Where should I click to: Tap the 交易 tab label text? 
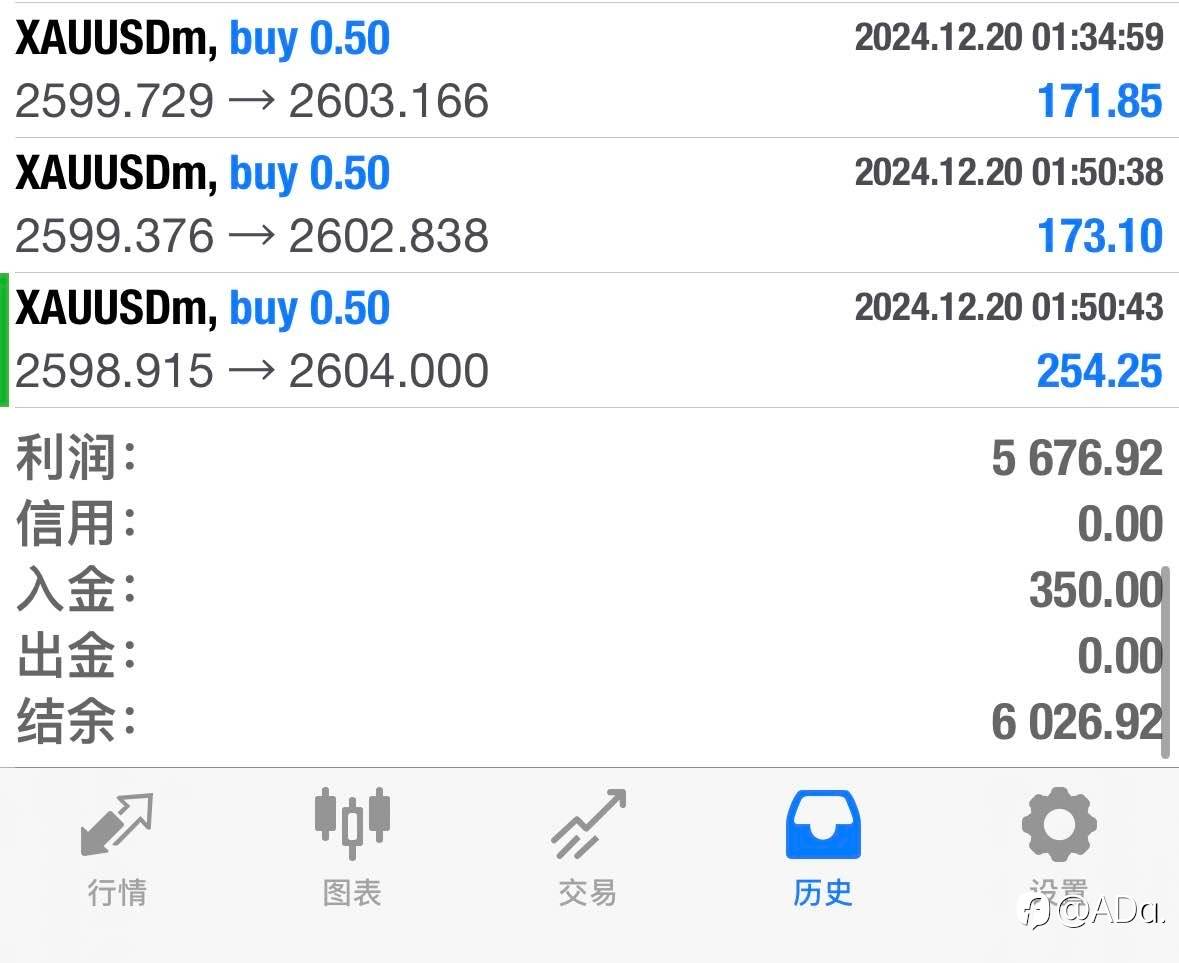click(588, 893)
